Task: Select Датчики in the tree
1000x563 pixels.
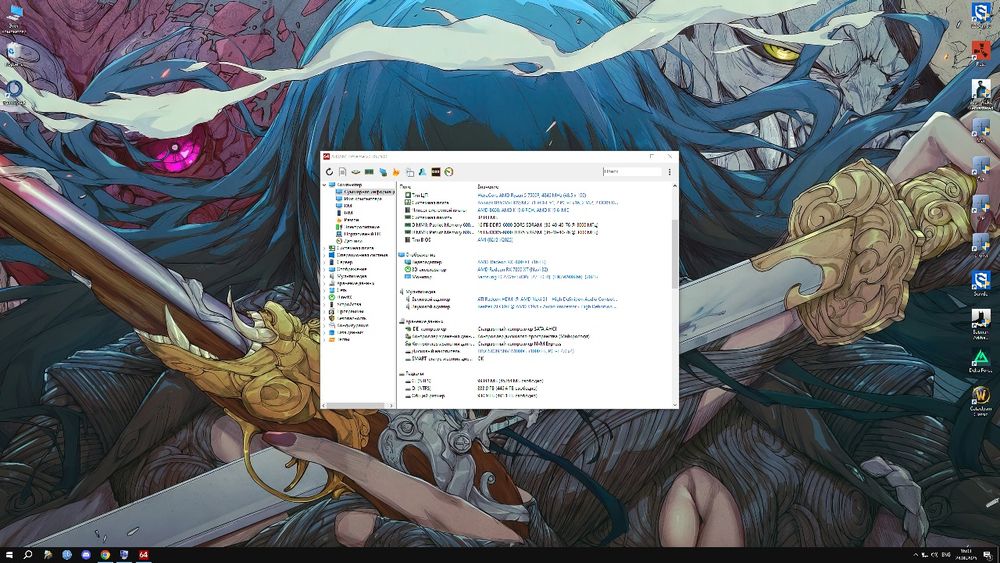Action: 353,241
